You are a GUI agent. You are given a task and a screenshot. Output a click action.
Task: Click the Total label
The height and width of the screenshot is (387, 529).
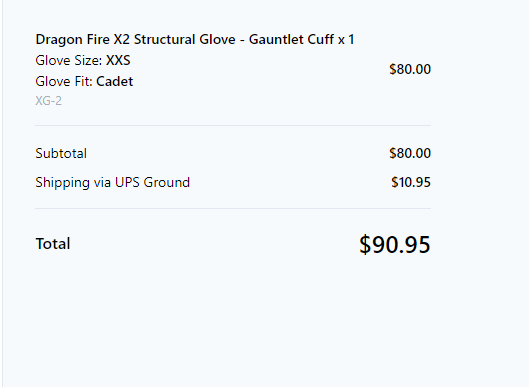click(x=53, y=244)
